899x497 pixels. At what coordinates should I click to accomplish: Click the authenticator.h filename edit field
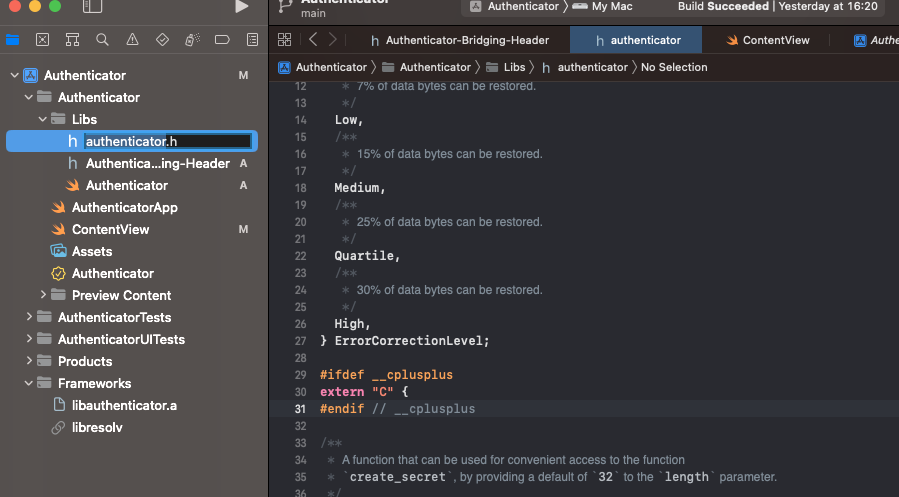166,141
